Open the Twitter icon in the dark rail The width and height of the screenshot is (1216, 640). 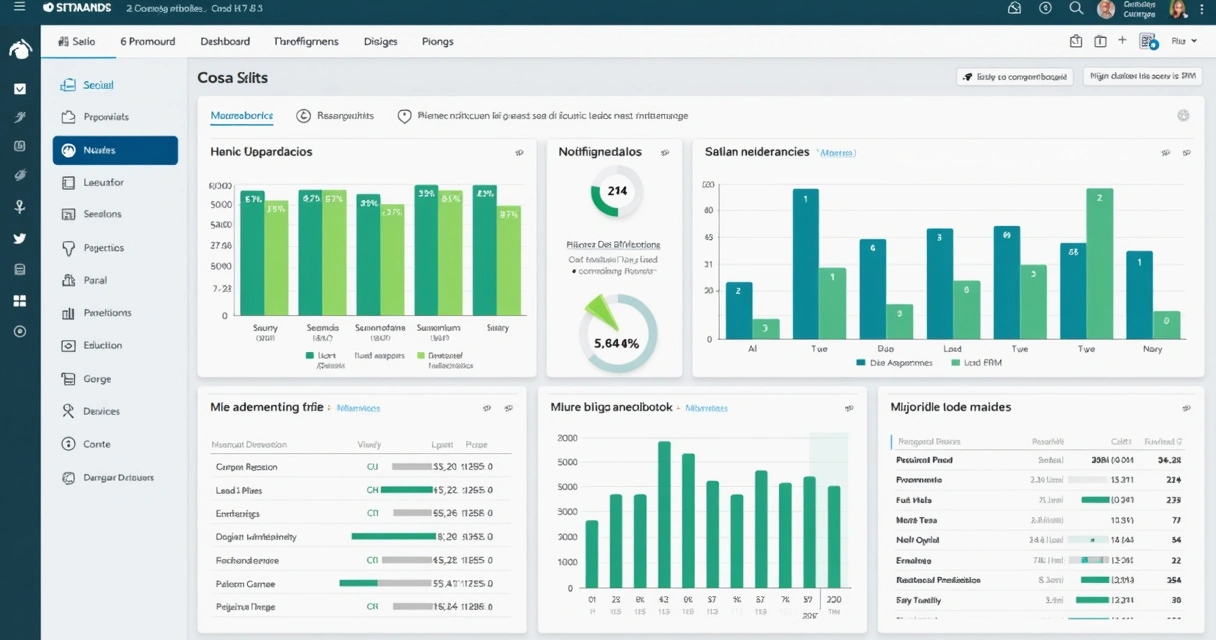pyautogui.click(x=20, y=238)
